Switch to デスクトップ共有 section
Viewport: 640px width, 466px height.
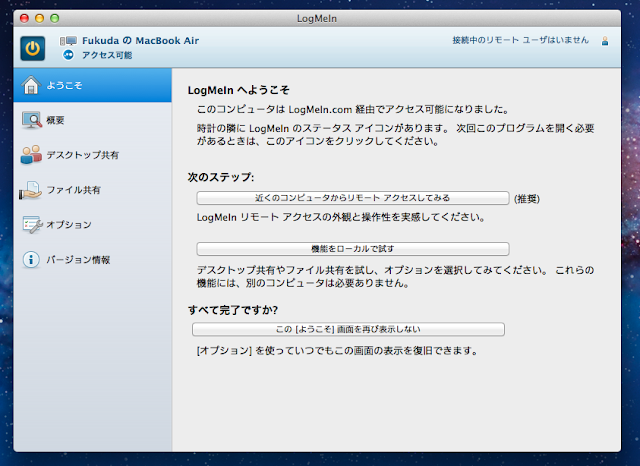[93, 155]
